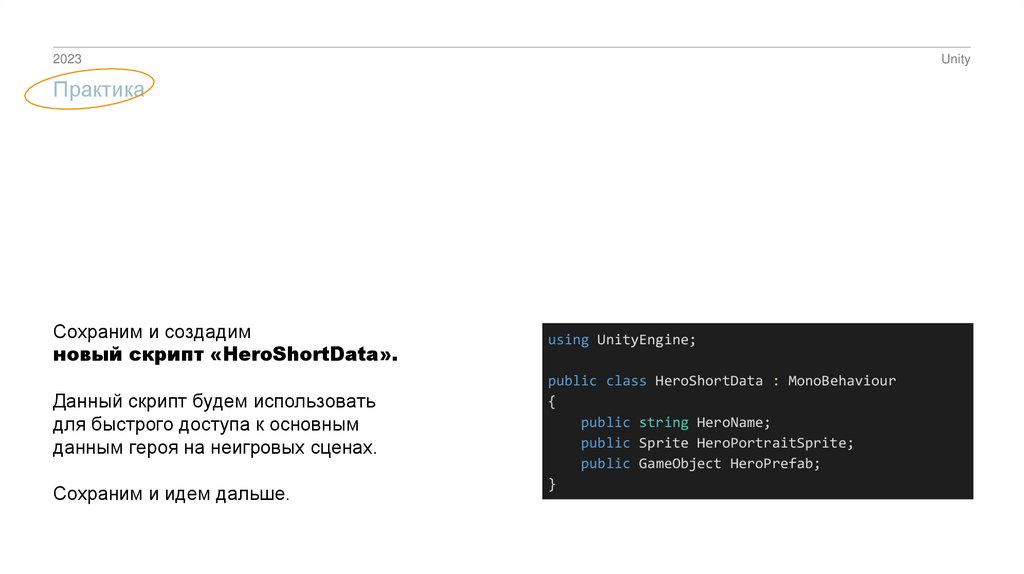The width and height of the screenshot is (1024, 574).
Task: Click the sentence "Сохраним и идем дальше."
Action: pos(171,495)
